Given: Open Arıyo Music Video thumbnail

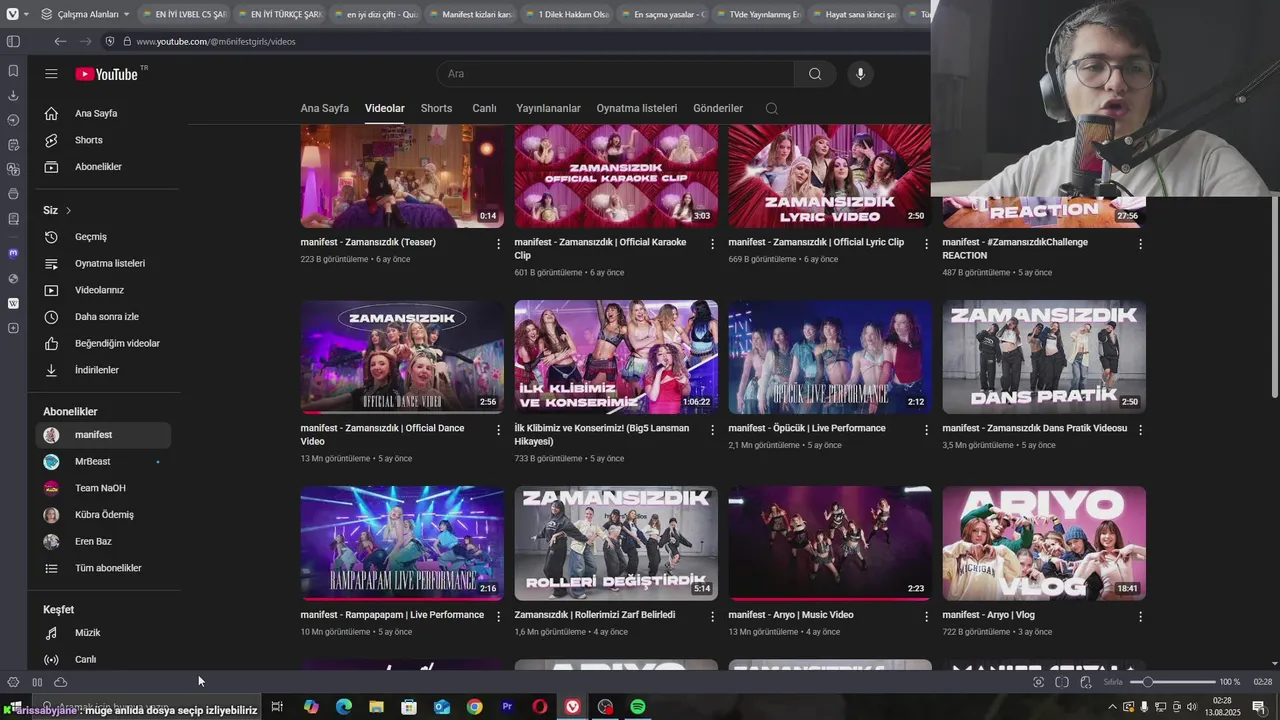Looking at the screenshot, I should point(830,543).
